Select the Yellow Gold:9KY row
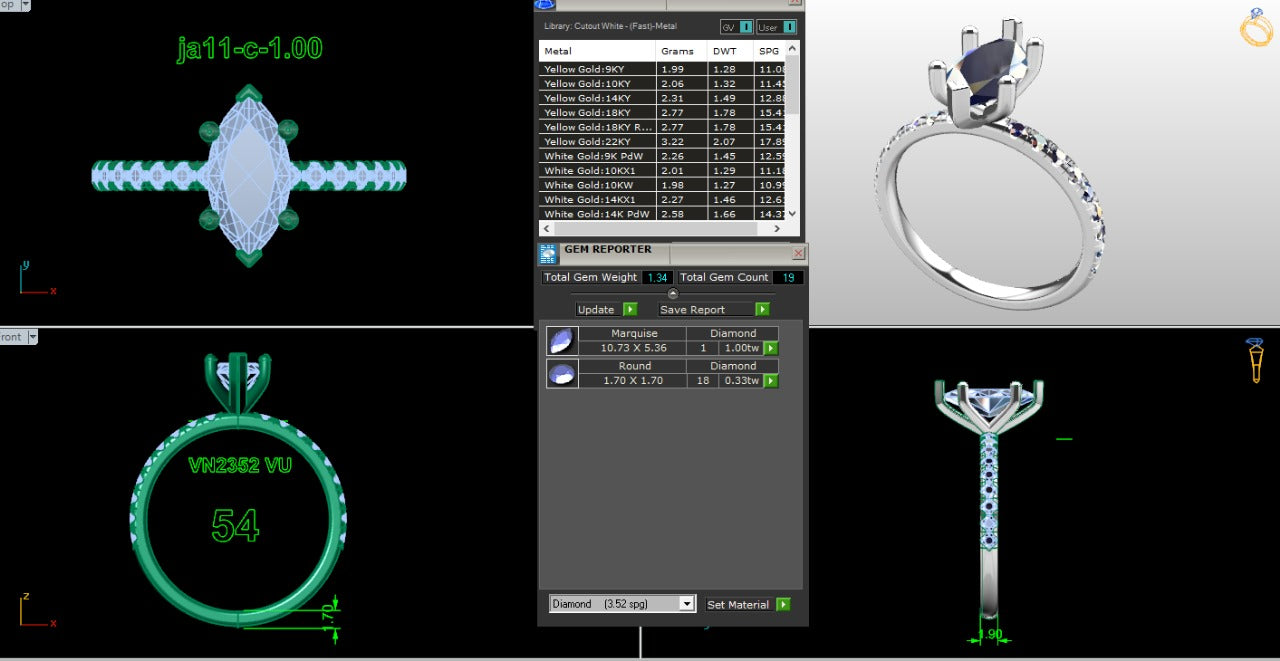This screenshot has height=661, width=1280. pyautogui.click(x=662, y=69)
